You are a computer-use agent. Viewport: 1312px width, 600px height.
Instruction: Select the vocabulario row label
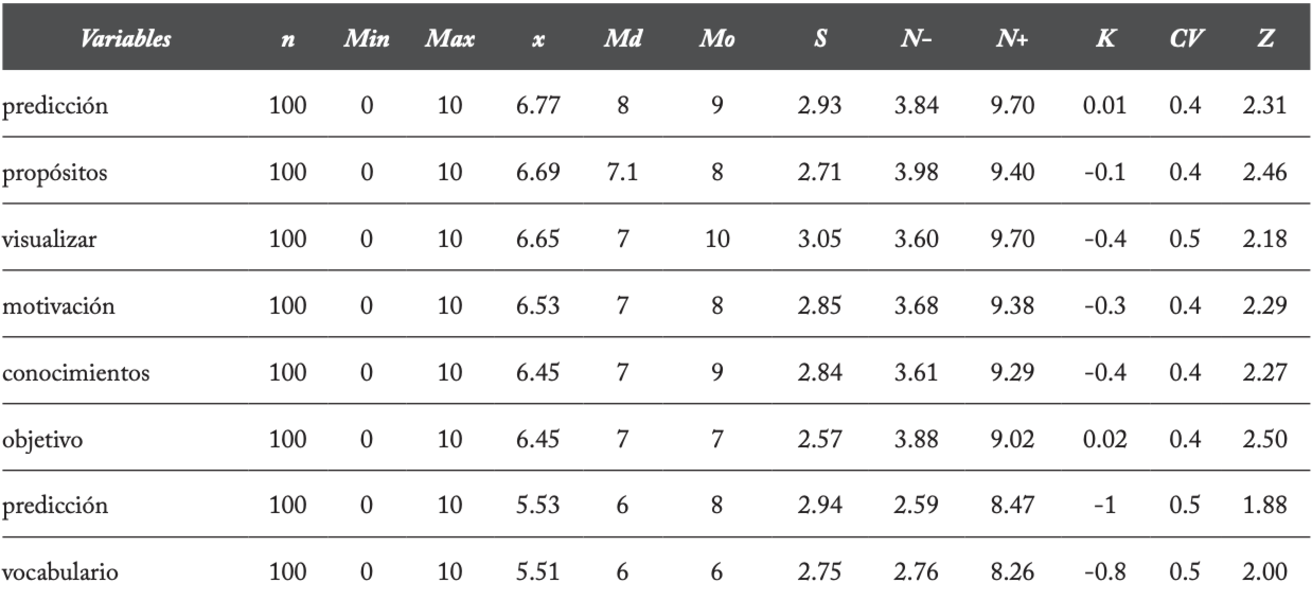tap(58, 573)
